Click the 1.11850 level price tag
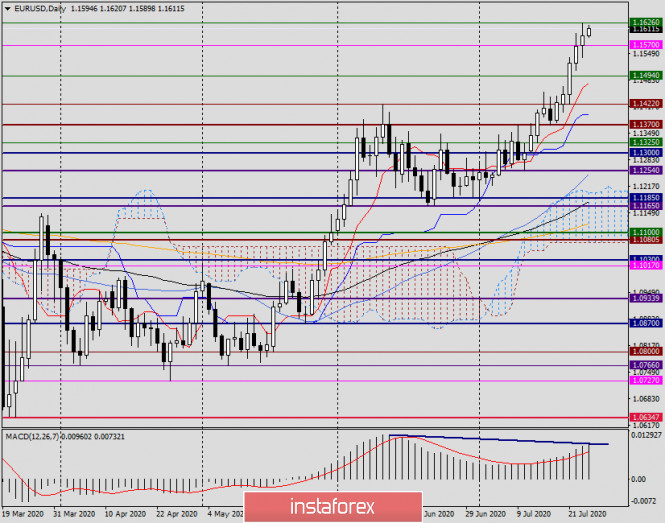665x523 pixels. (644, 198)
